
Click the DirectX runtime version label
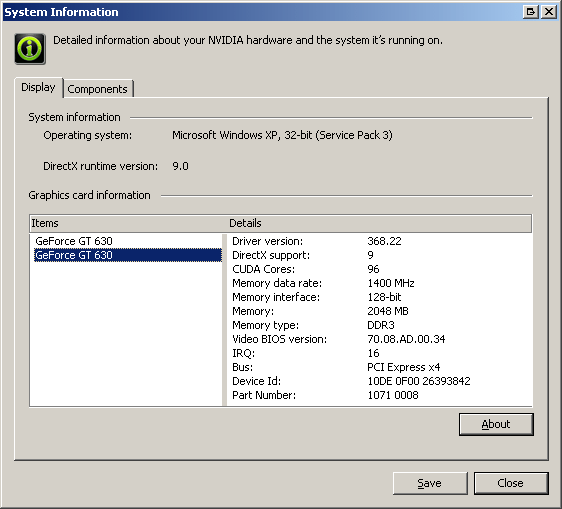tap(100, 166)
